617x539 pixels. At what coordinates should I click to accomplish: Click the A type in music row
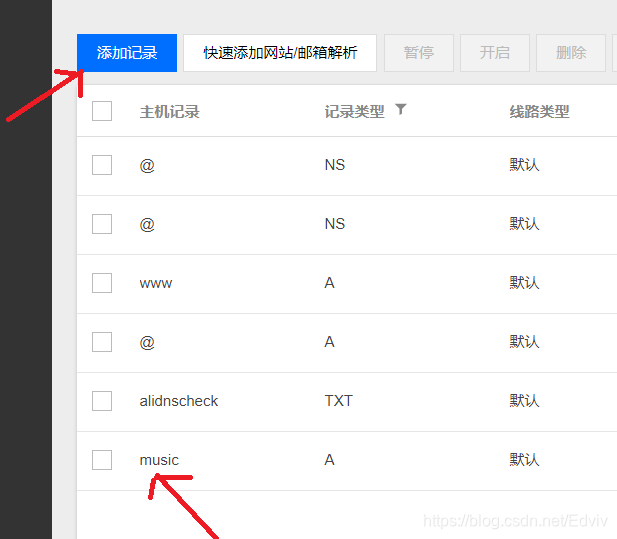point(329,460)
